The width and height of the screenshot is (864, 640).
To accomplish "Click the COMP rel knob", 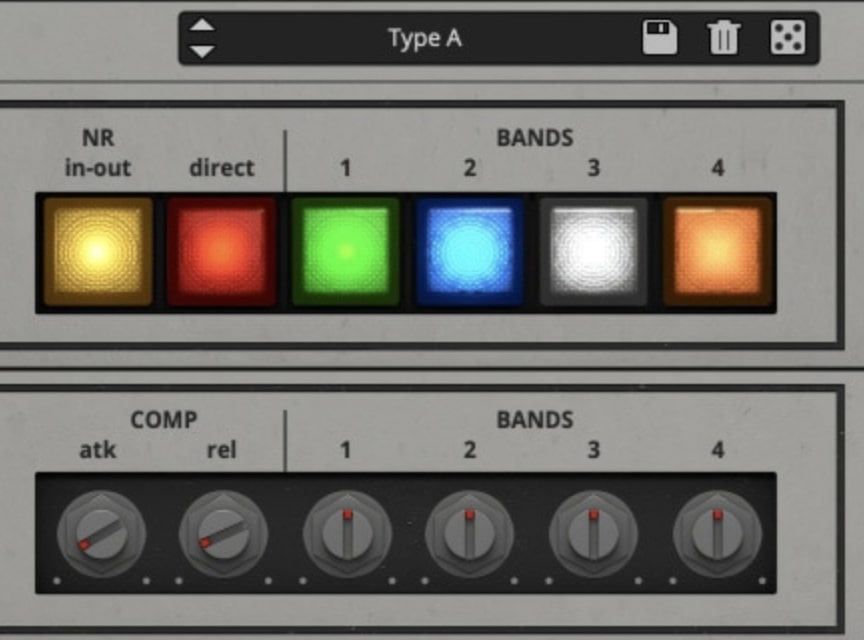I will coord(223,534).
